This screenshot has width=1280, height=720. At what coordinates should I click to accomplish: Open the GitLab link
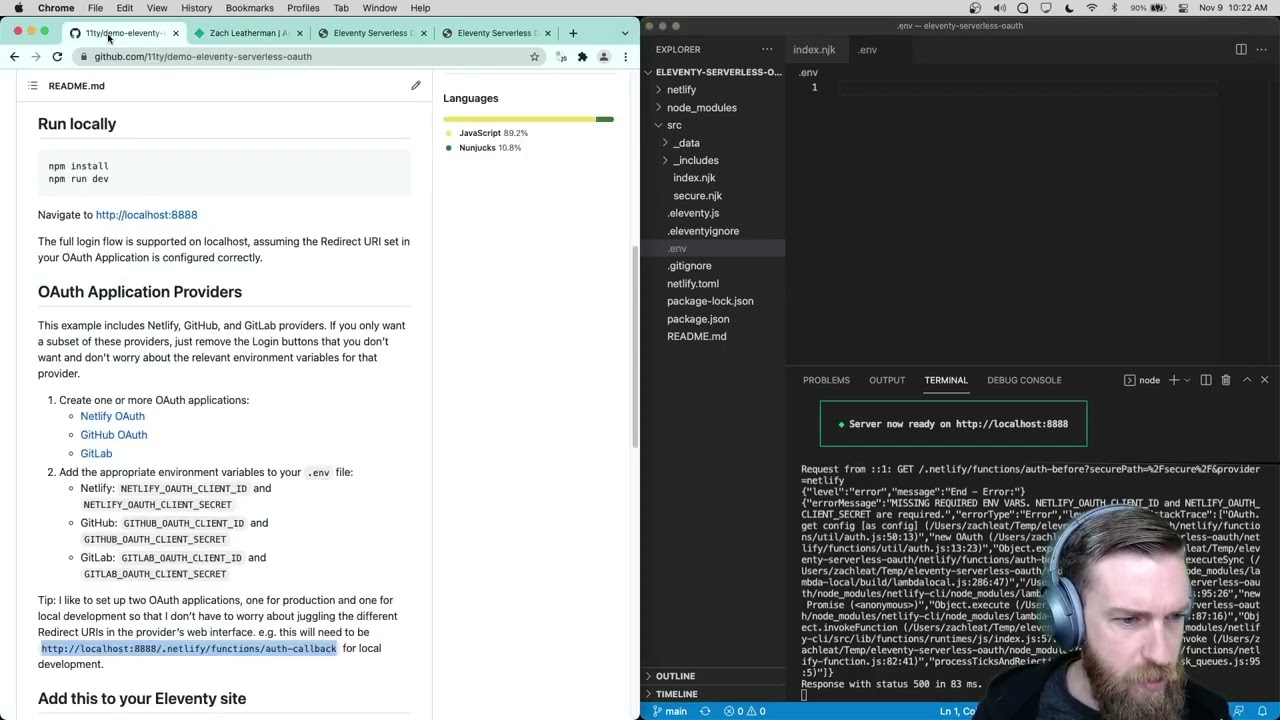pyautogui.click(x=96, y=454)
